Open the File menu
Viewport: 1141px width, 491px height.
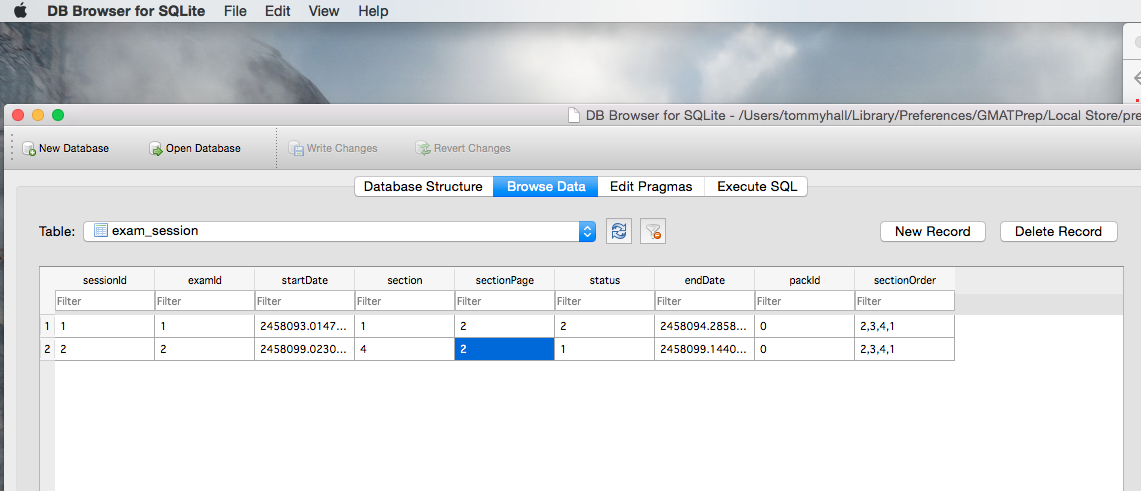[235, 11]
